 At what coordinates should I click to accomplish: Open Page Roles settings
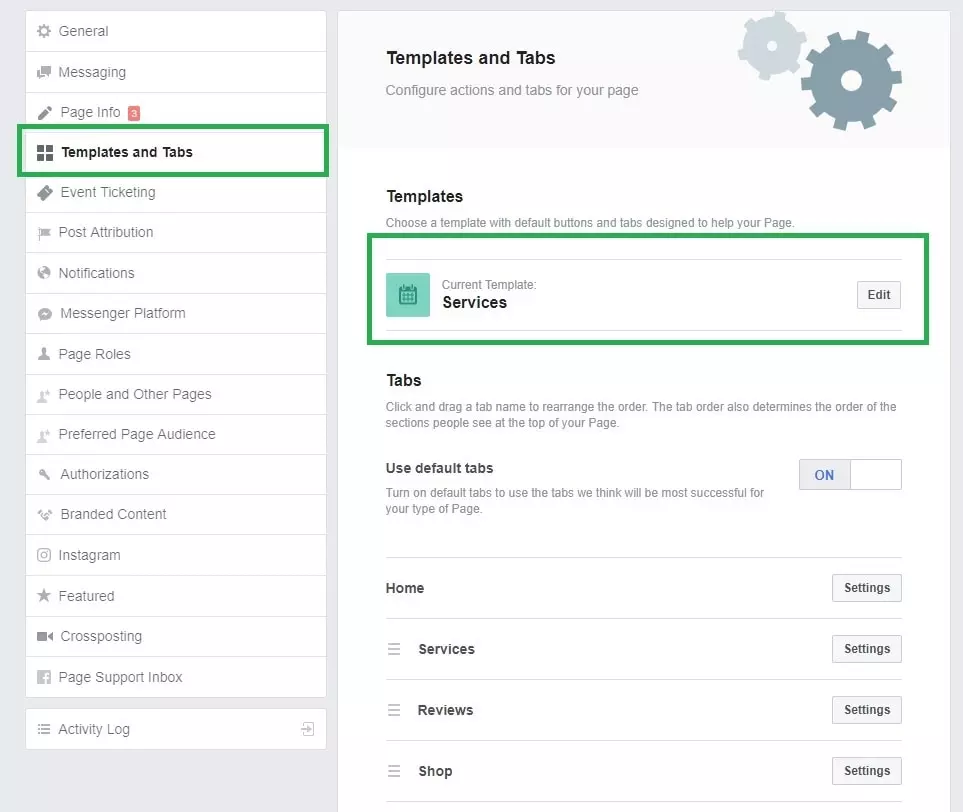click(x=176, y=354)
